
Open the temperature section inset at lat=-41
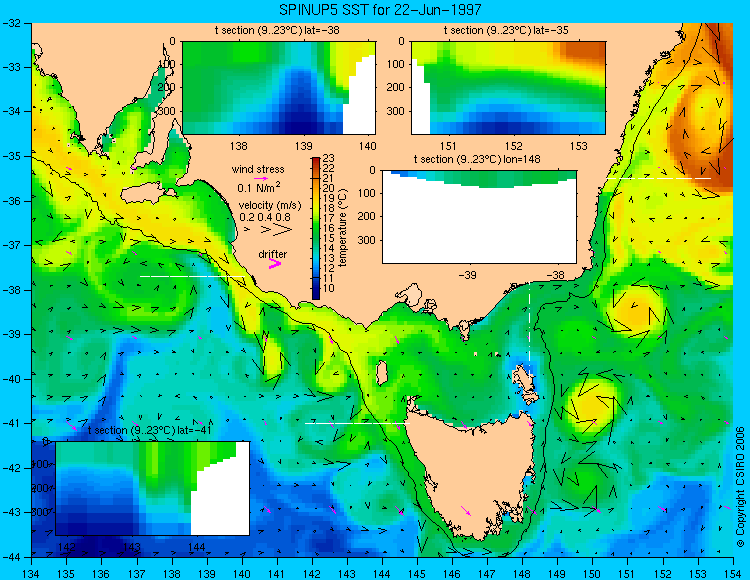[153, 488]
